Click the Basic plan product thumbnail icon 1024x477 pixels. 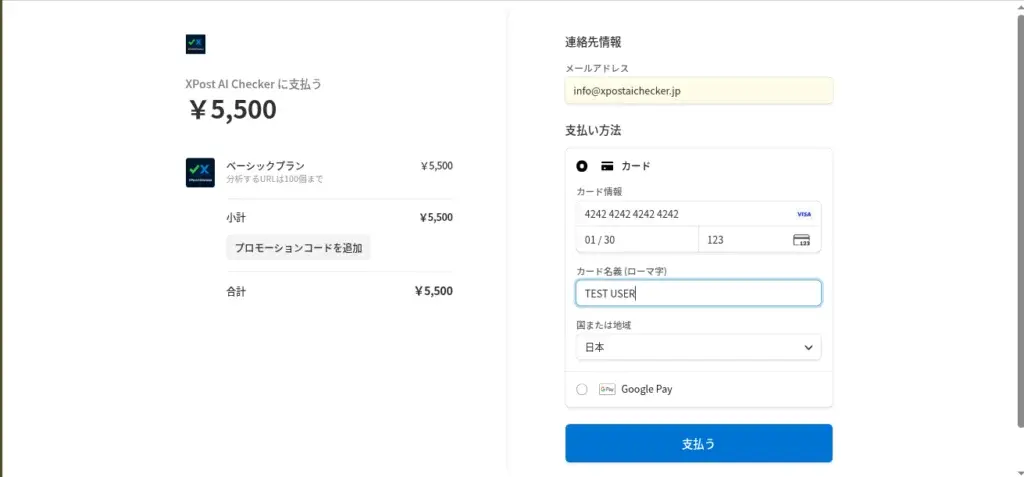[x=200, y=172]
